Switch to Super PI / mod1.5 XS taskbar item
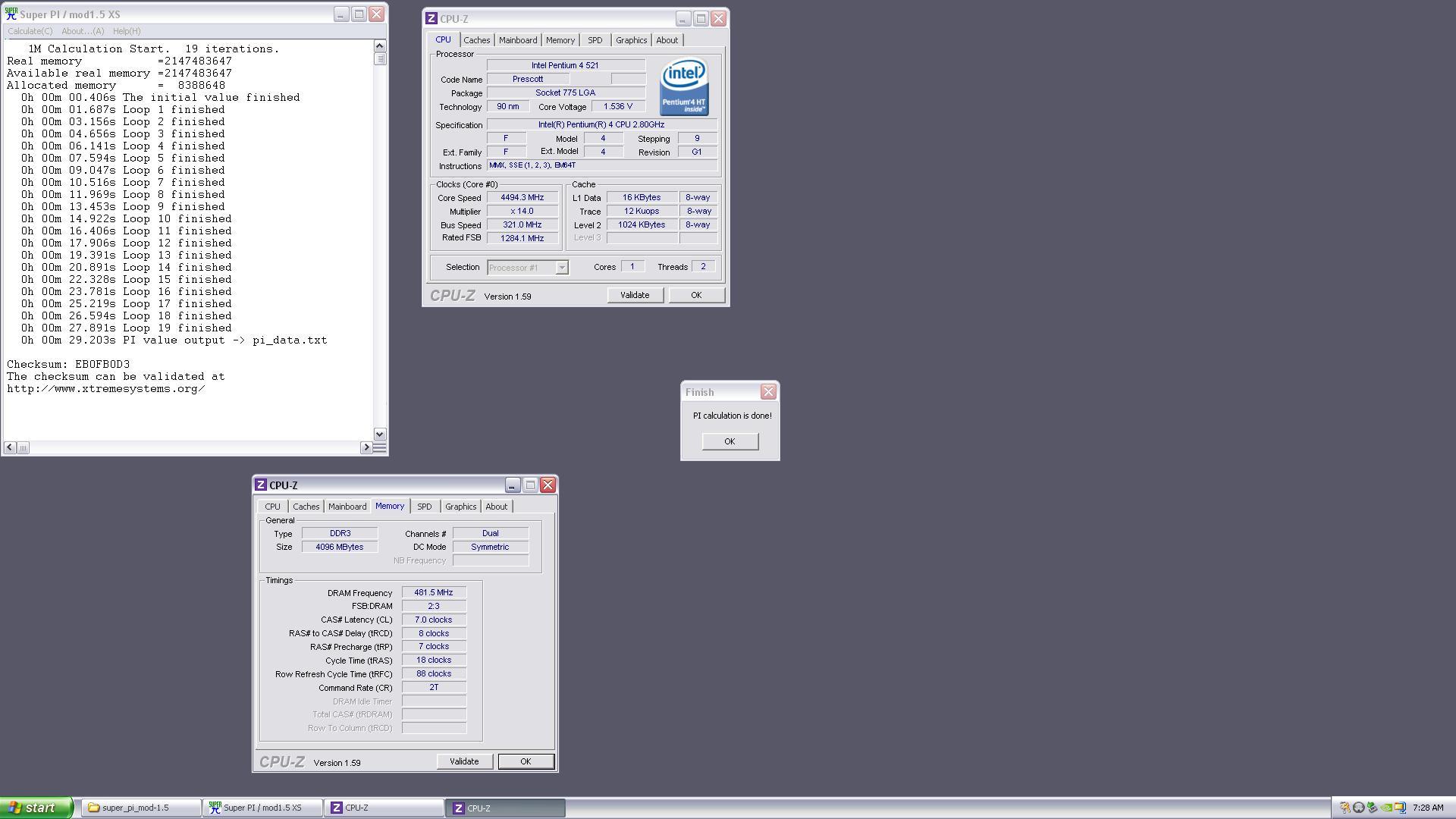Viewport: 1456px width, 819px height. [x=262, y=808]
